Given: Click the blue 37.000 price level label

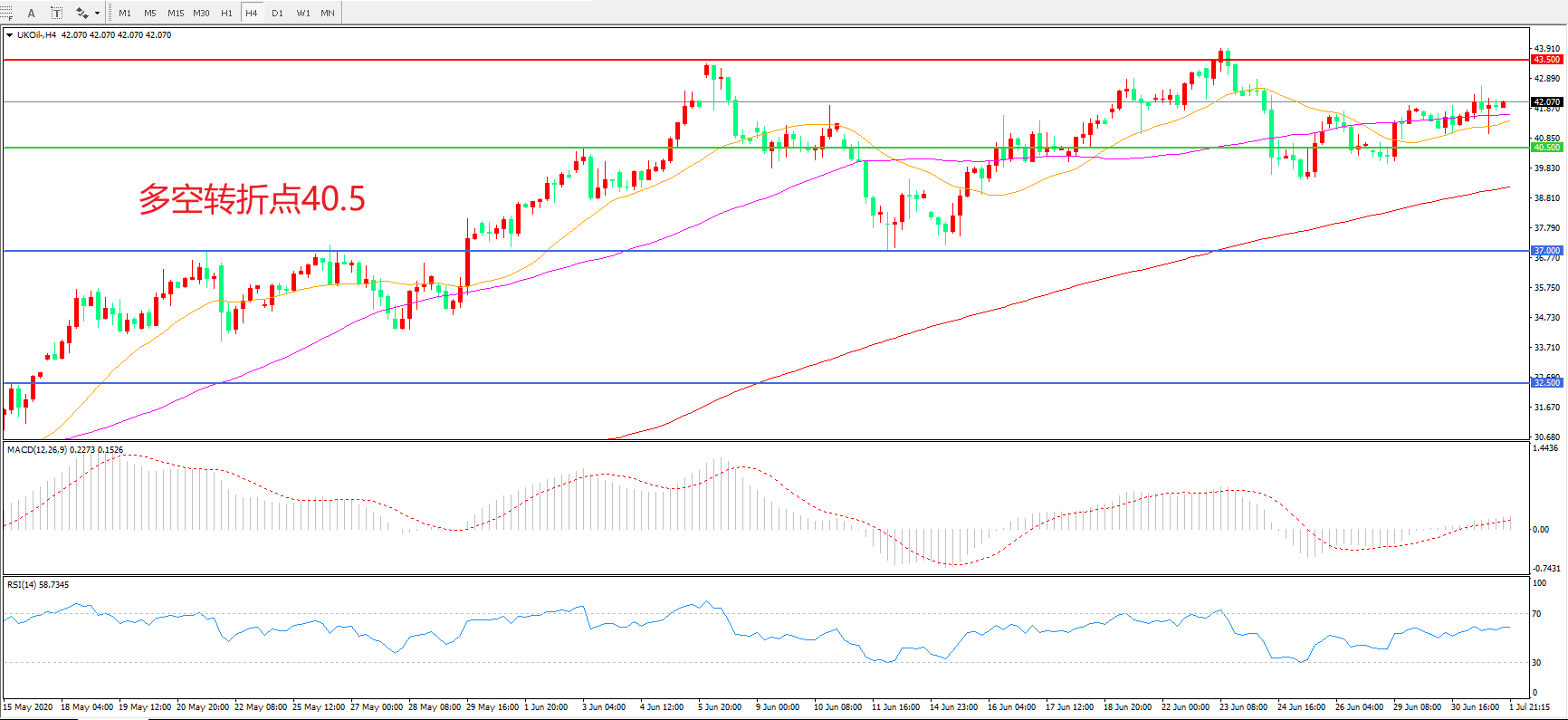Looking at the screenshot, I should click(1546, 251).
